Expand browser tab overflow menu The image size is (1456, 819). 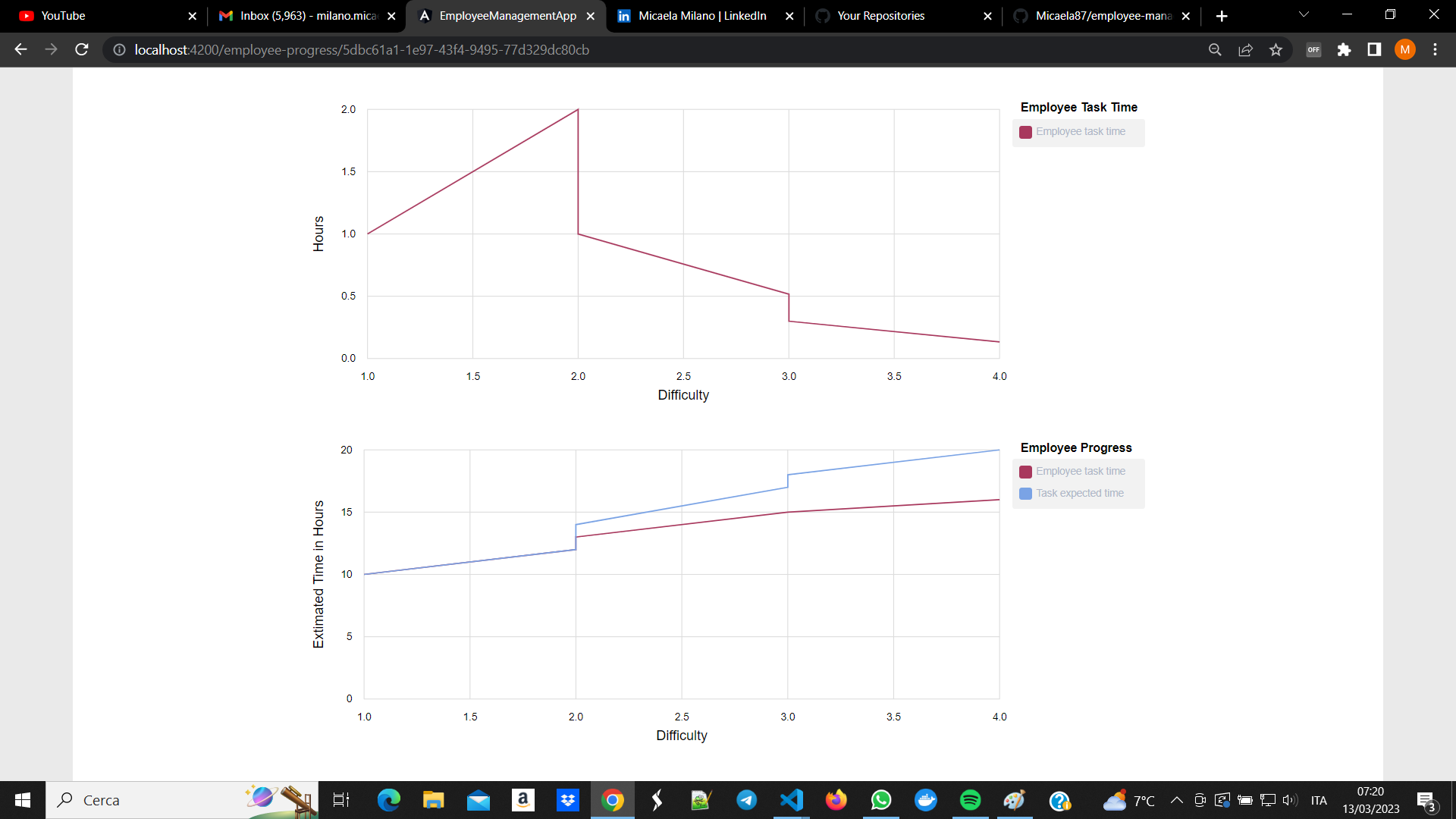coord(1303,15)
